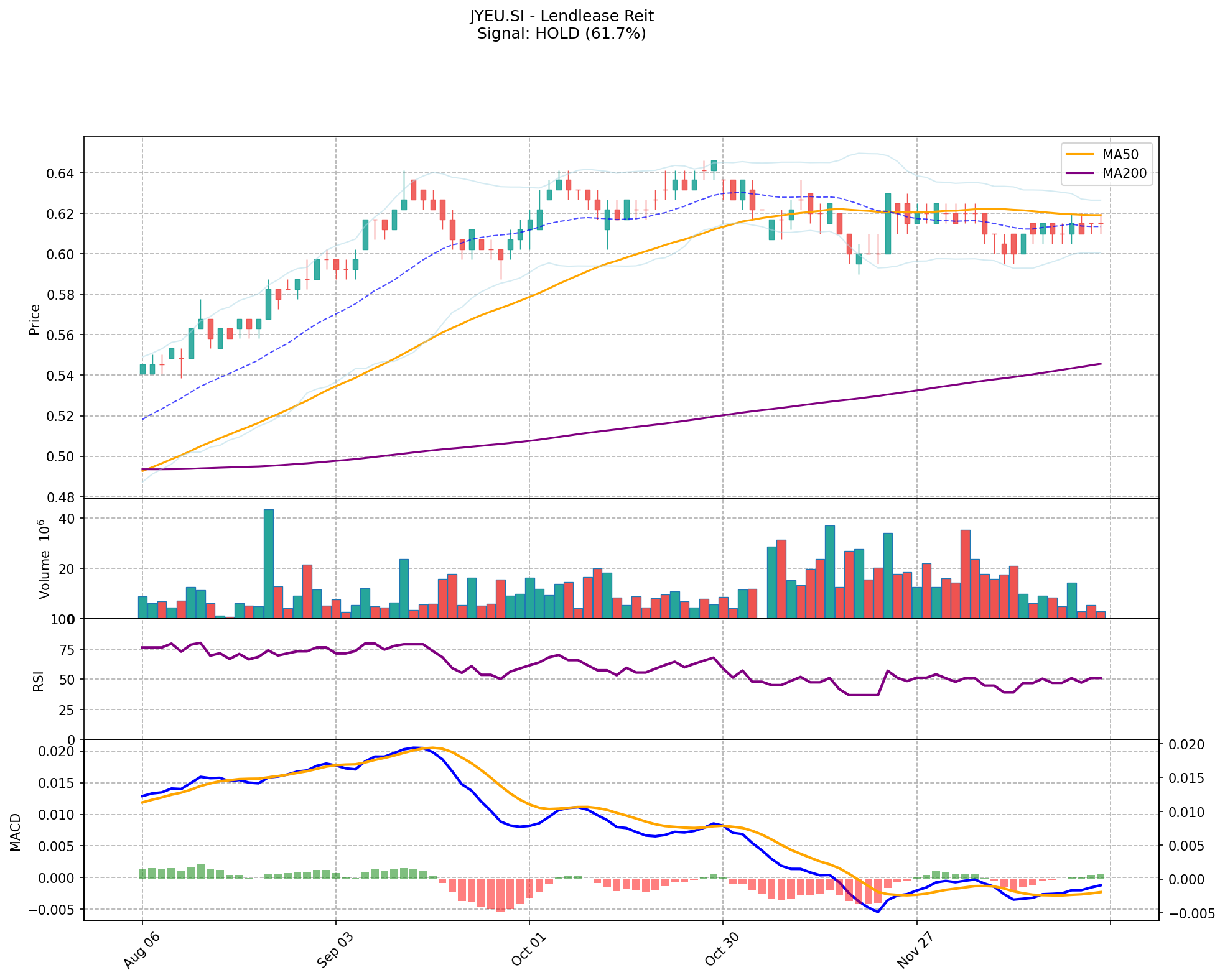Click the MA200 legend entry
Viewport: 1225px width, 980px height.
[1124, 173]
